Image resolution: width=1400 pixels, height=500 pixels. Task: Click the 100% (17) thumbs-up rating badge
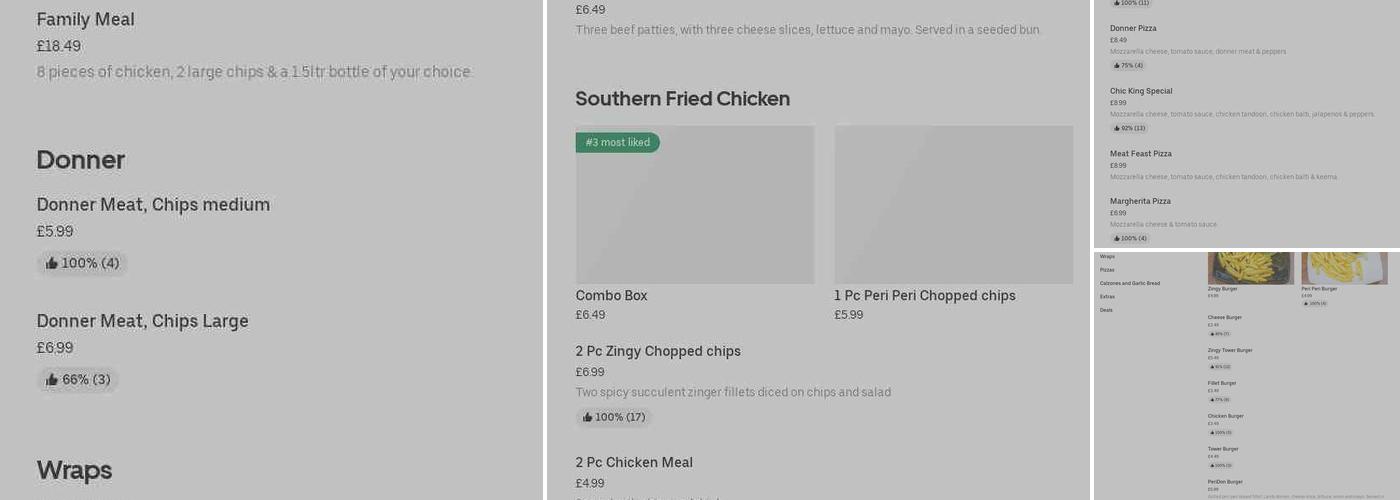(x=614, y=417)
